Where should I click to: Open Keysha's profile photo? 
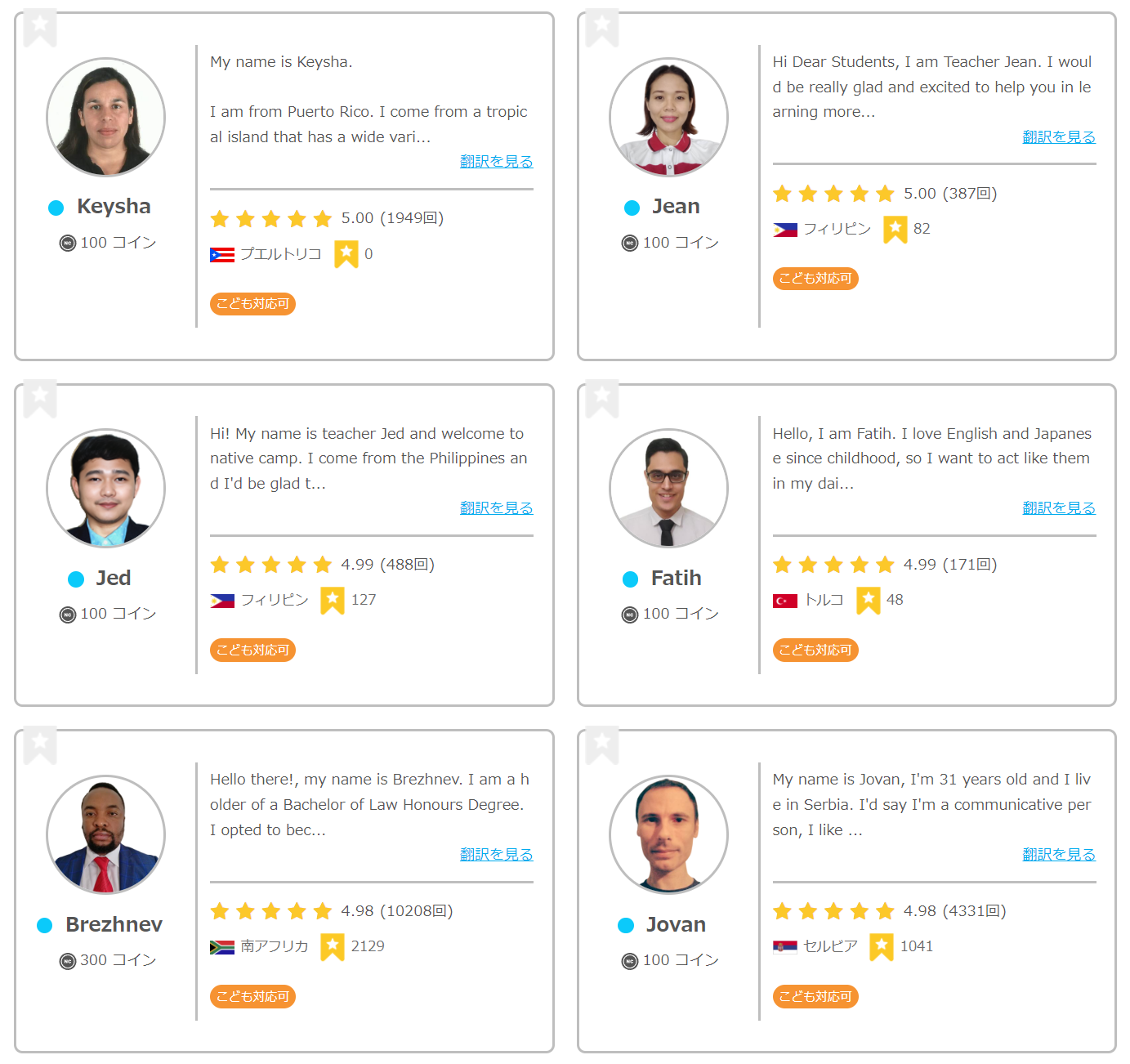(x=106, y=117)
